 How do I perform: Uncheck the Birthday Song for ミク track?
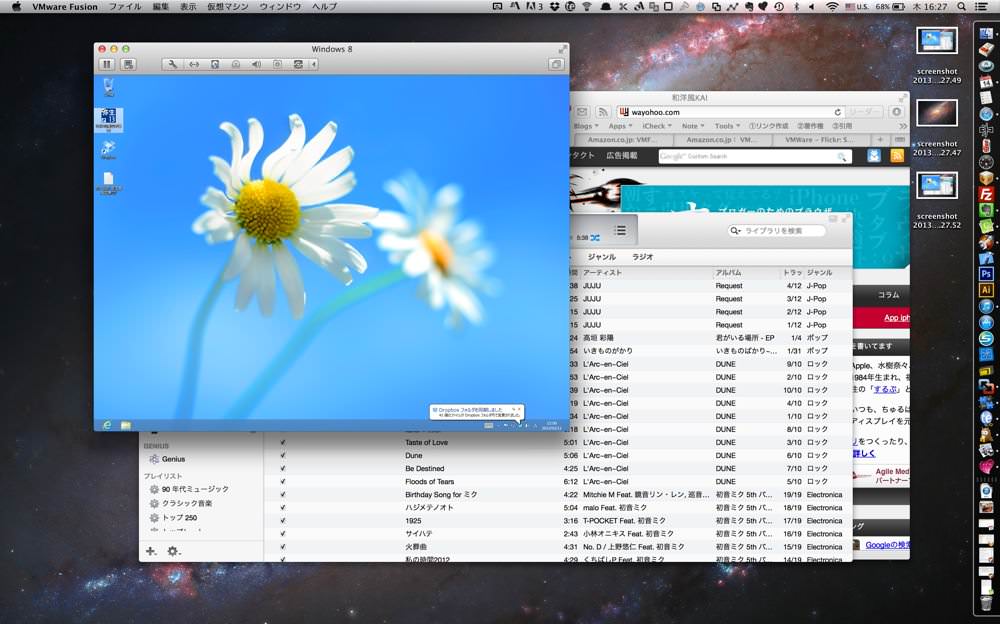tap(283, 494)
